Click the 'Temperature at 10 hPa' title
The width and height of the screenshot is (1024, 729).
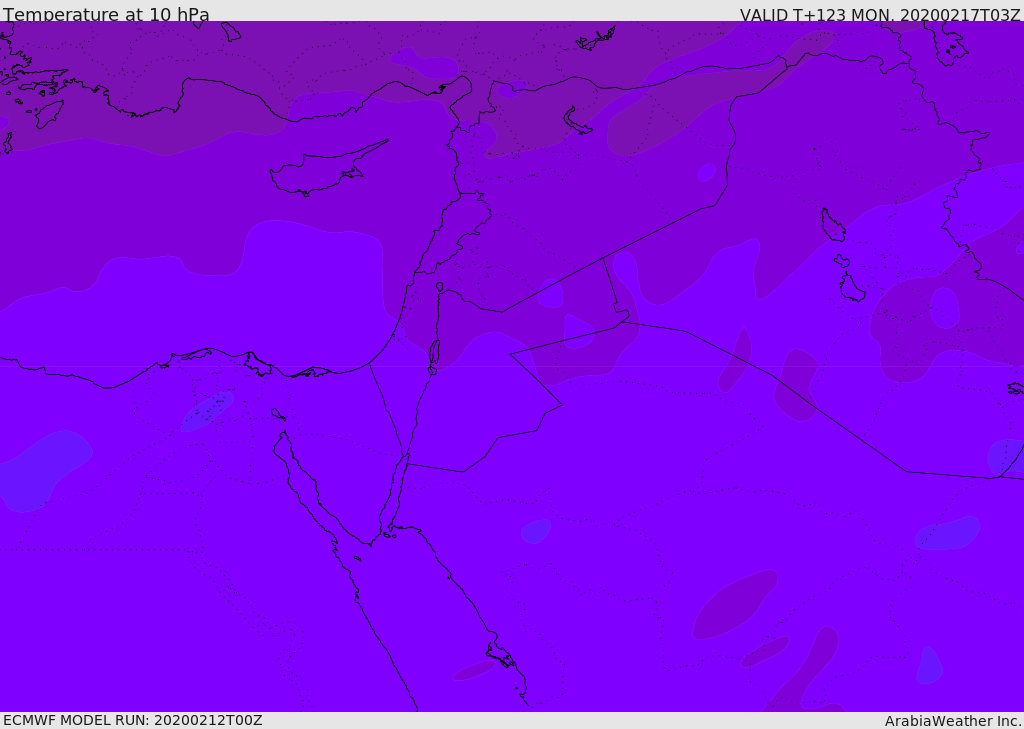106,14
